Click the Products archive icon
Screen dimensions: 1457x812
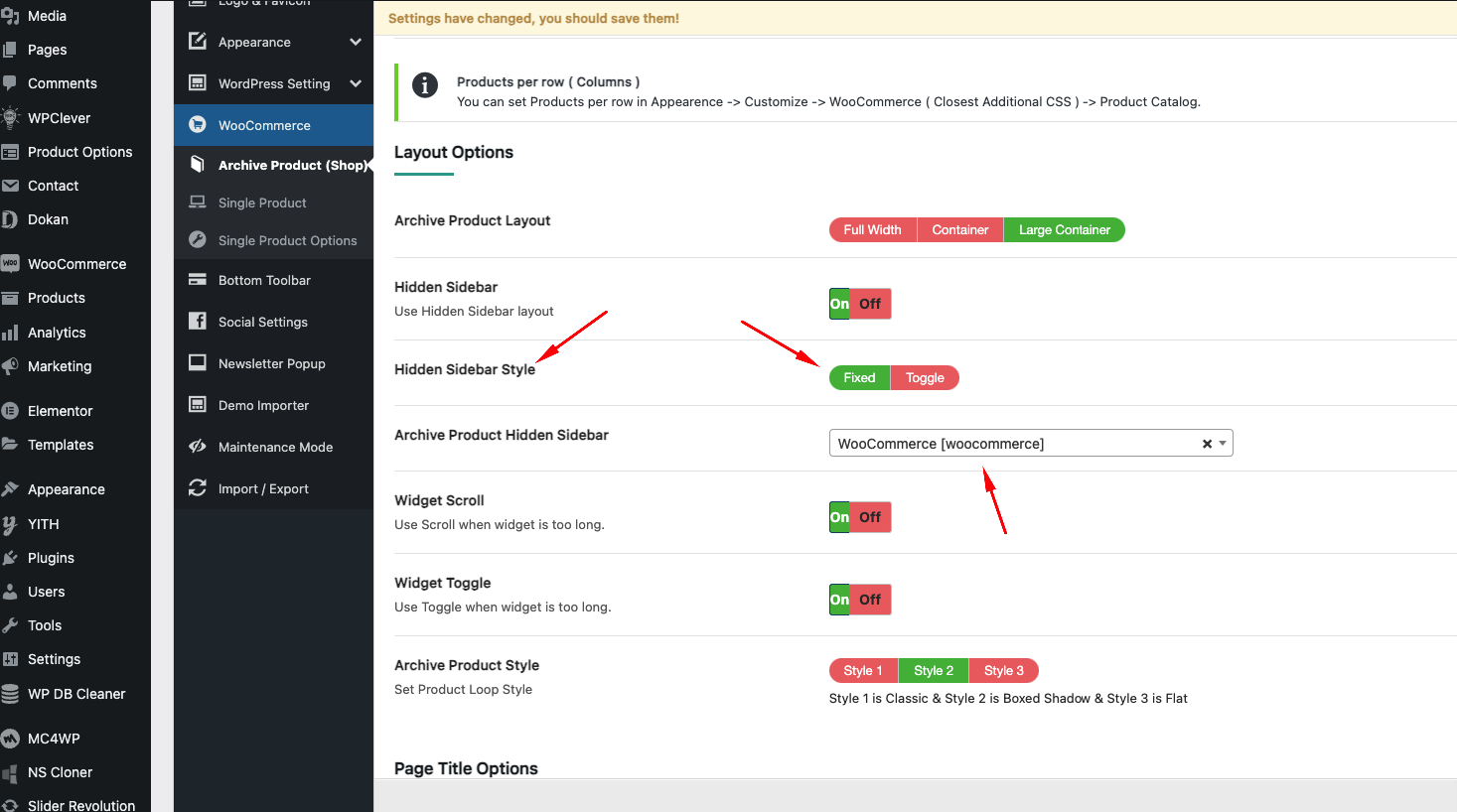click(x=10, y=298)
